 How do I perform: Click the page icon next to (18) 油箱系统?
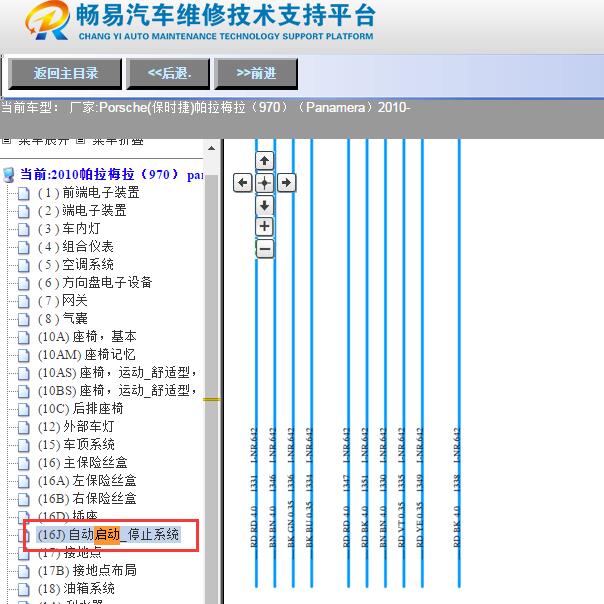23,589
